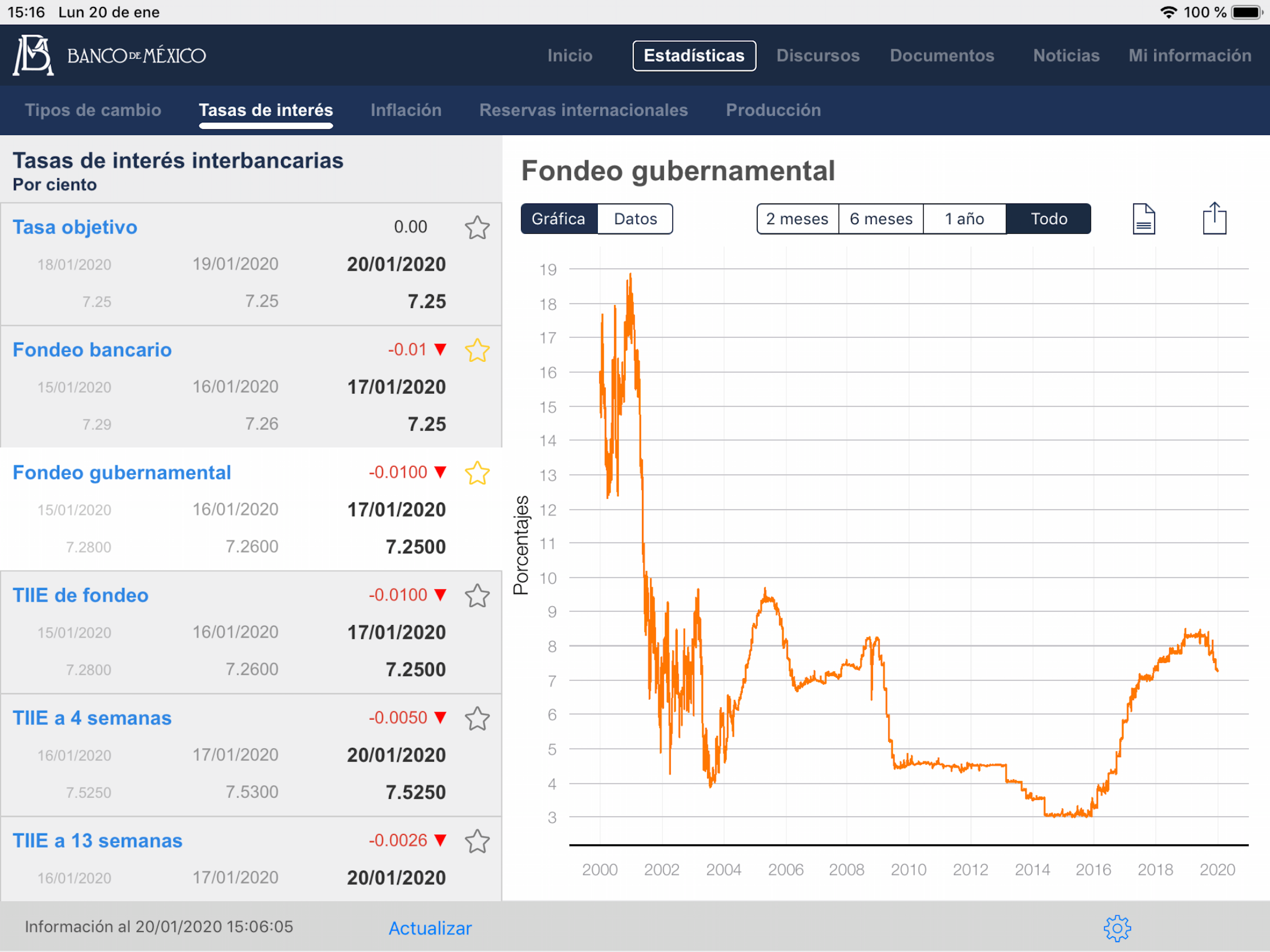Open settings gear in the bottom bar
This screenshot has height=952, width=1270.
coord(1117,928)
